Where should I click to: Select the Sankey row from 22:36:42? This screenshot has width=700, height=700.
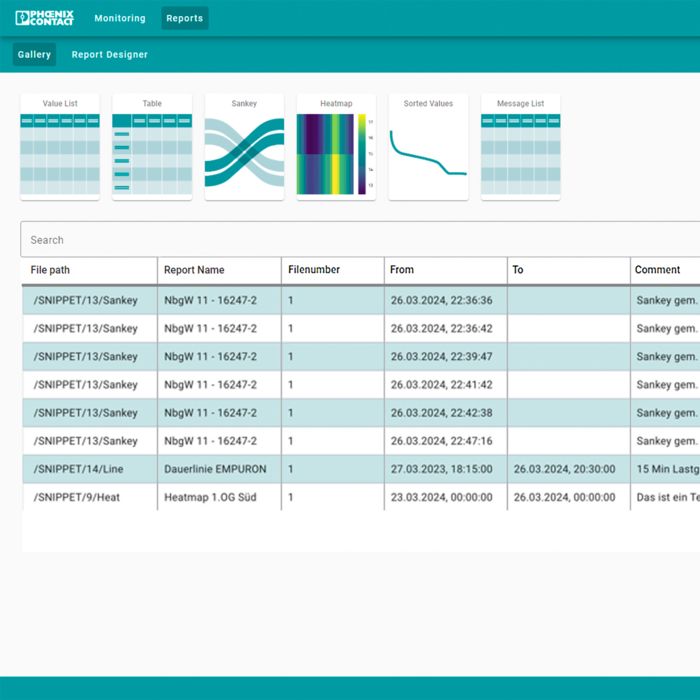pos(361,329)
